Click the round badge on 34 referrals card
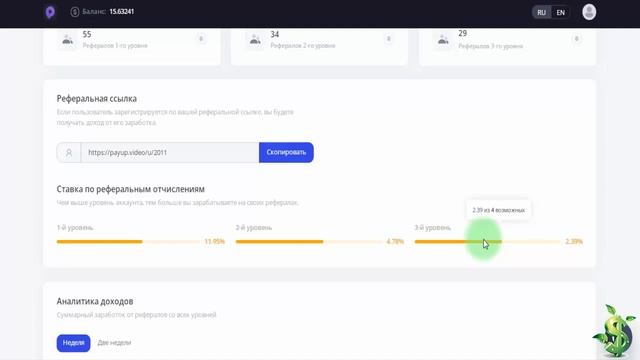 (389, 39)
